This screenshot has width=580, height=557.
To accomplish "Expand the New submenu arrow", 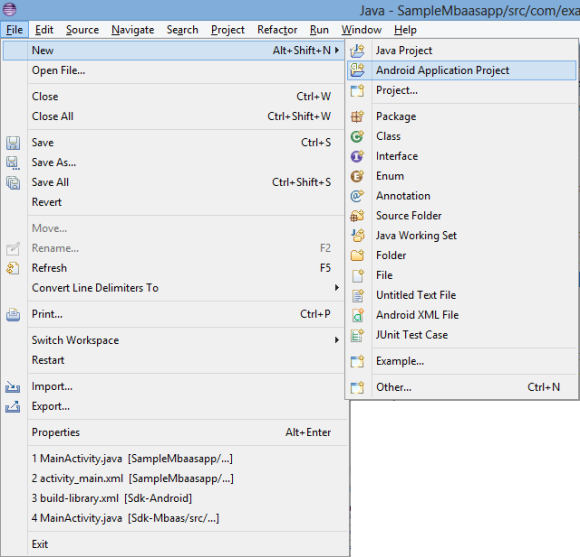I will pyautogui.click(x=337, y=50).
